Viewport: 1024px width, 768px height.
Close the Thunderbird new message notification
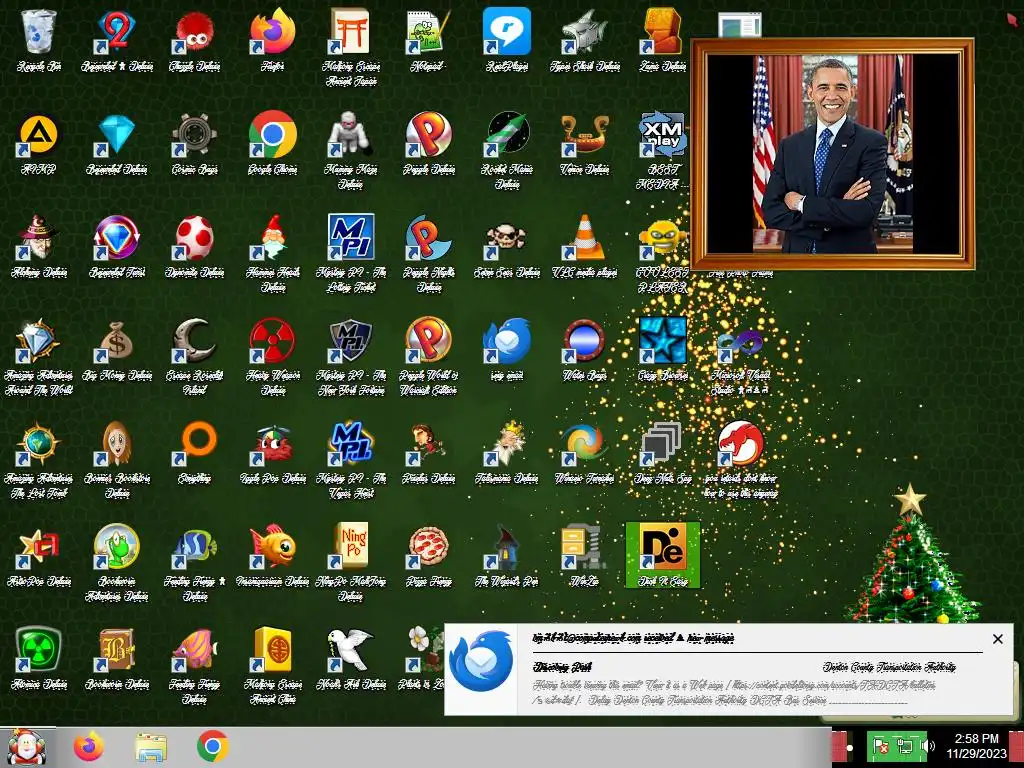point(997,639)
